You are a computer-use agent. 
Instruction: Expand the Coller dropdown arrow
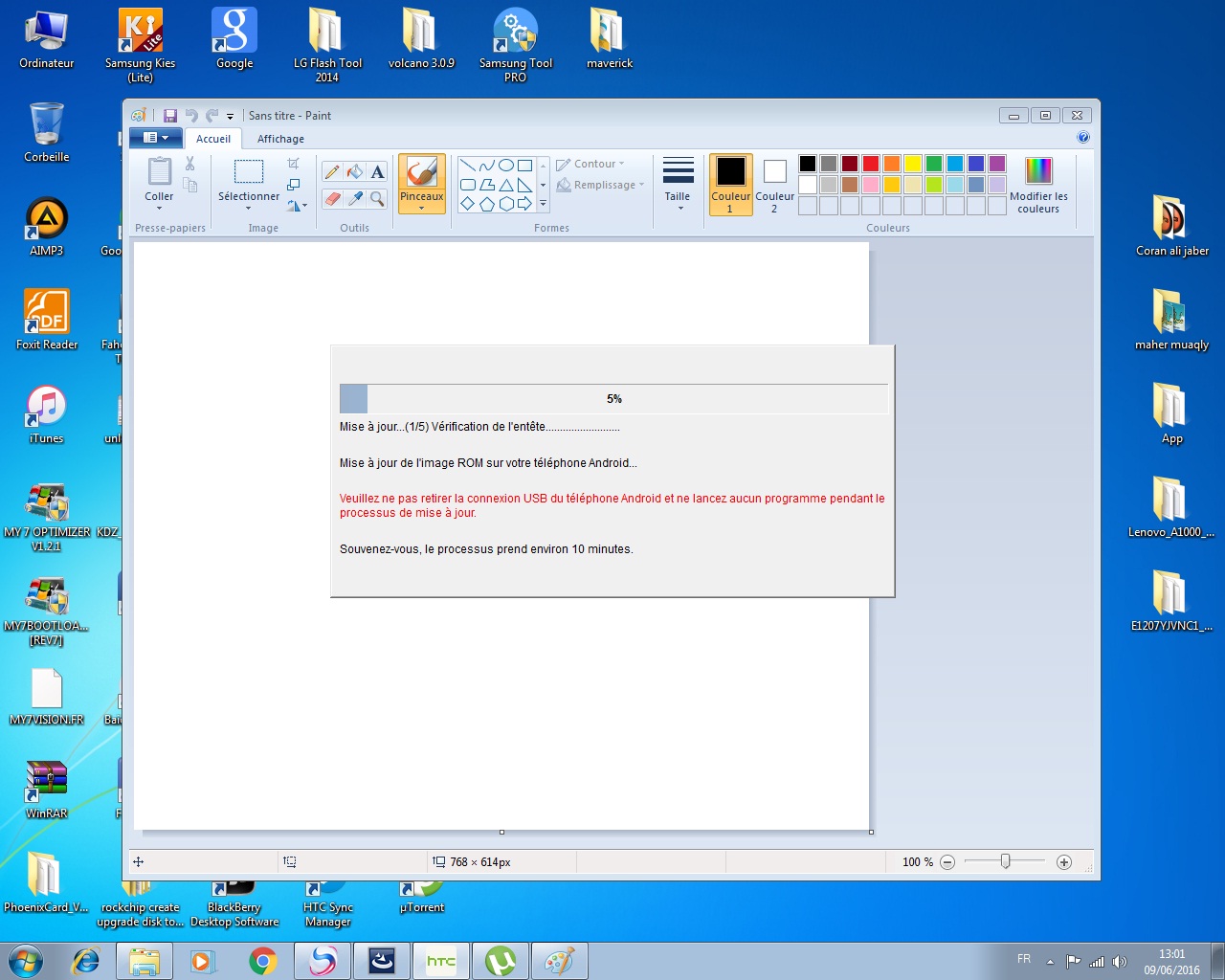[x=160, y=209]
